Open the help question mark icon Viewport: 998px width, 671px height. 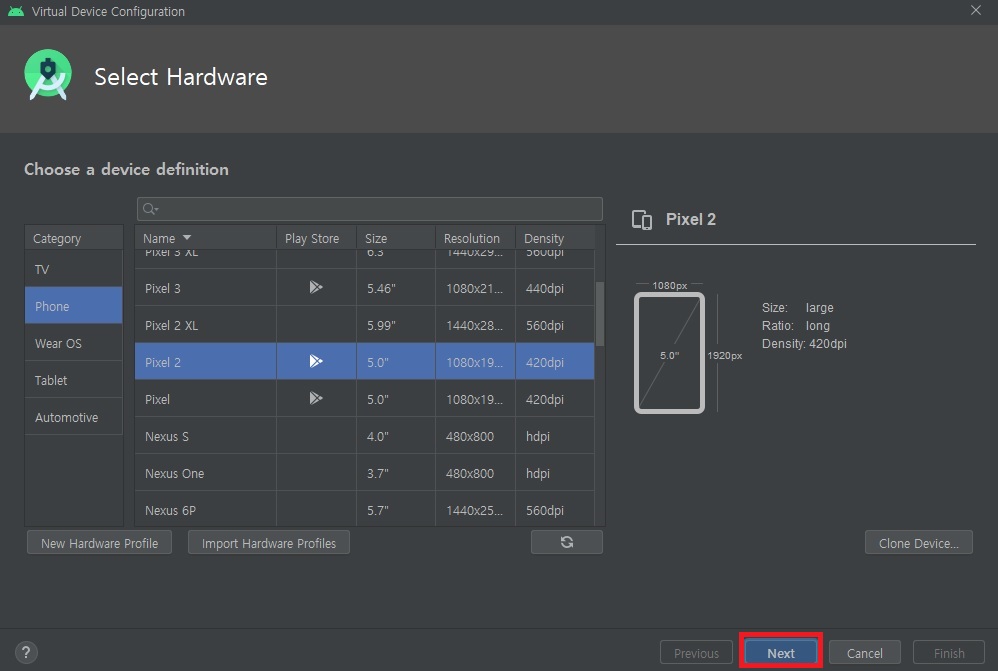tap(25, 652)
